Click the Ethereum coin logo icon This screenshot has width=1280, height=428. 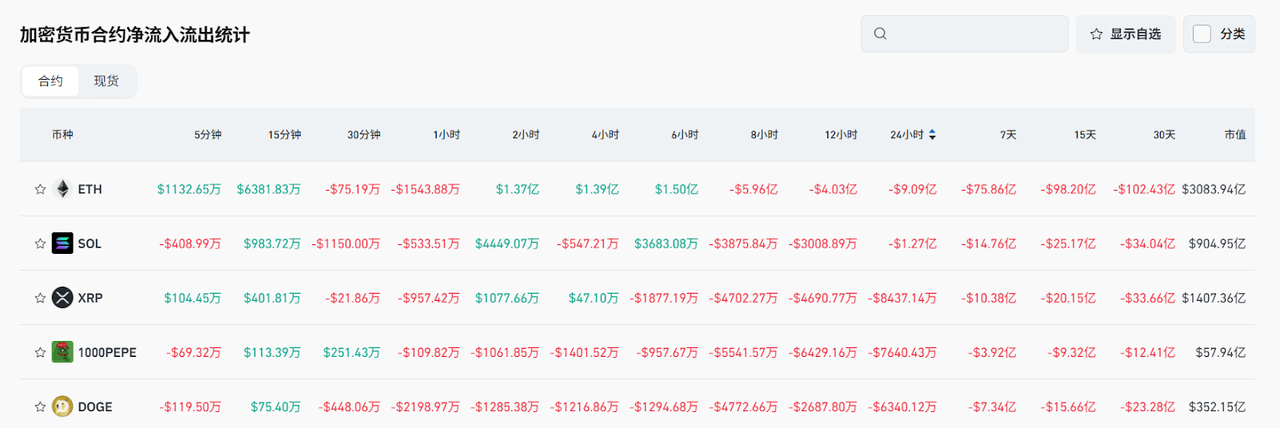[x=62, y=189]
